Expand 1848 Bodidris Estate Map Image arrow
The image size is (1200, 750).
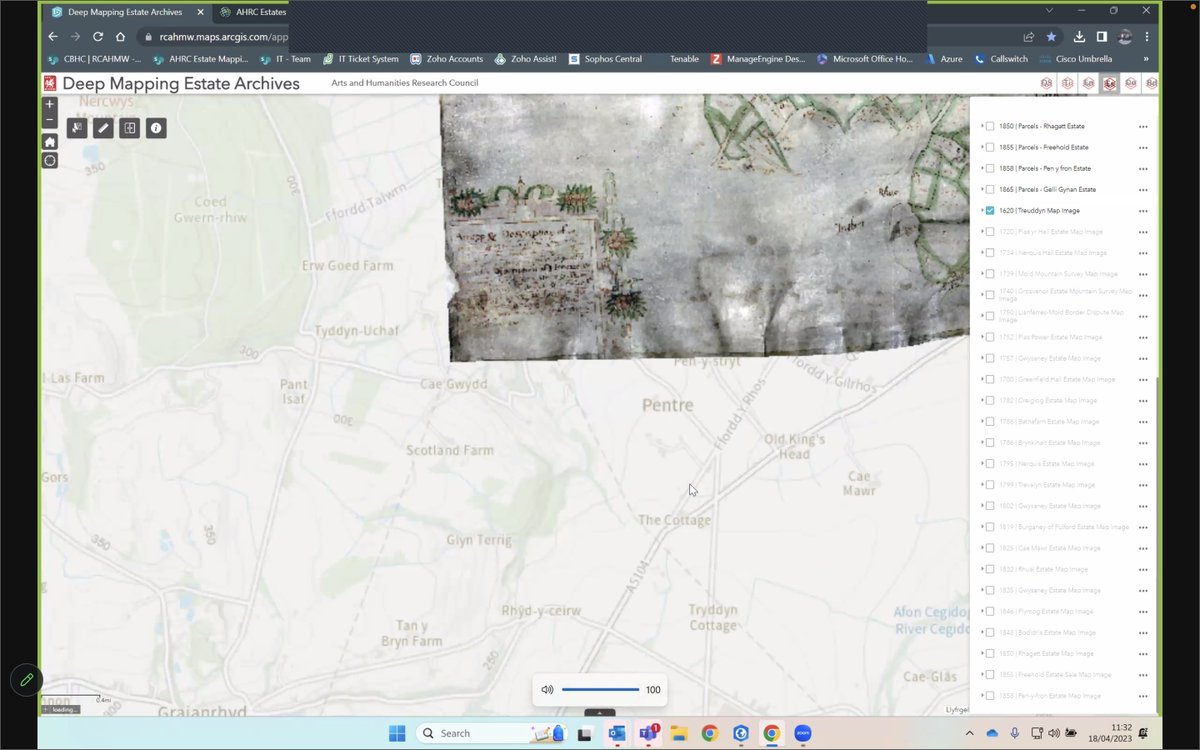click(982, 632)
